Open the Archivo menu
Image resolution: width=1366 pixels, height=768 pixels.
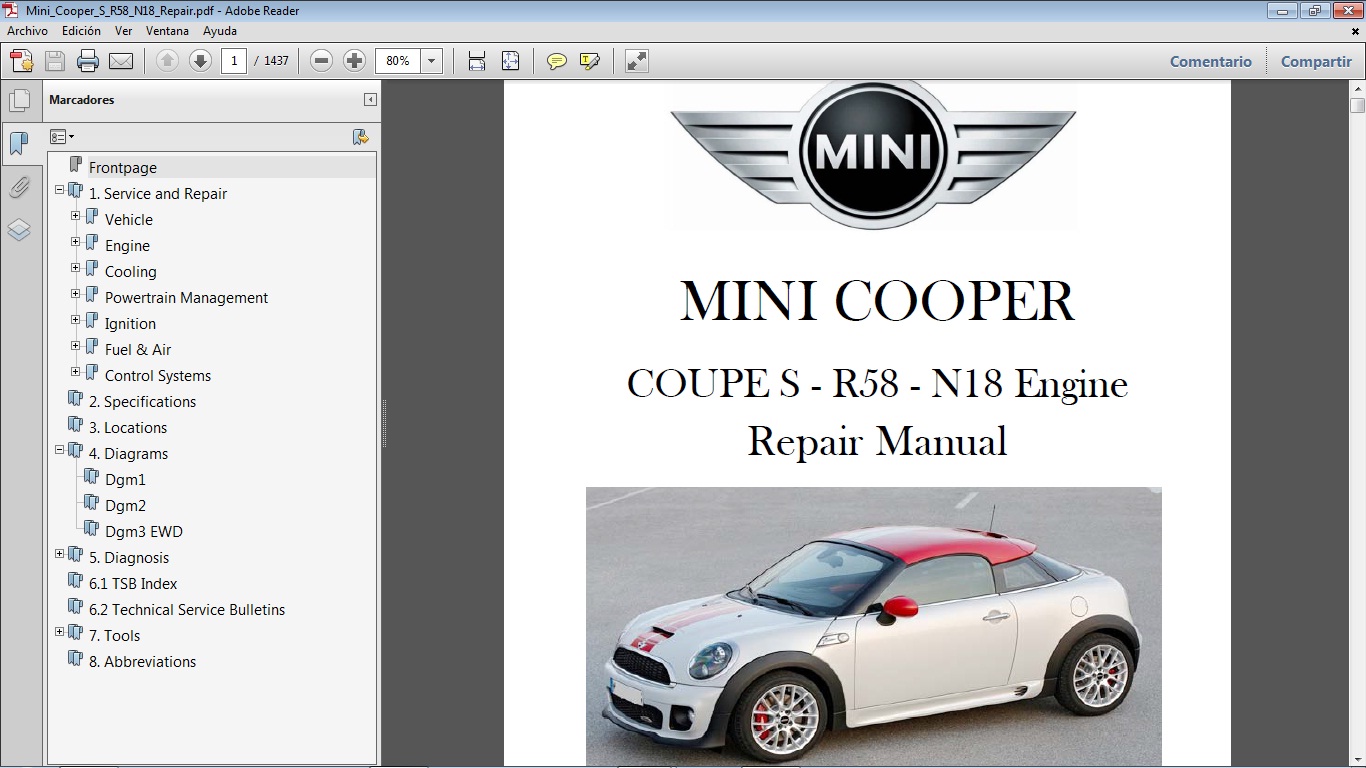[x=27, y=31]
